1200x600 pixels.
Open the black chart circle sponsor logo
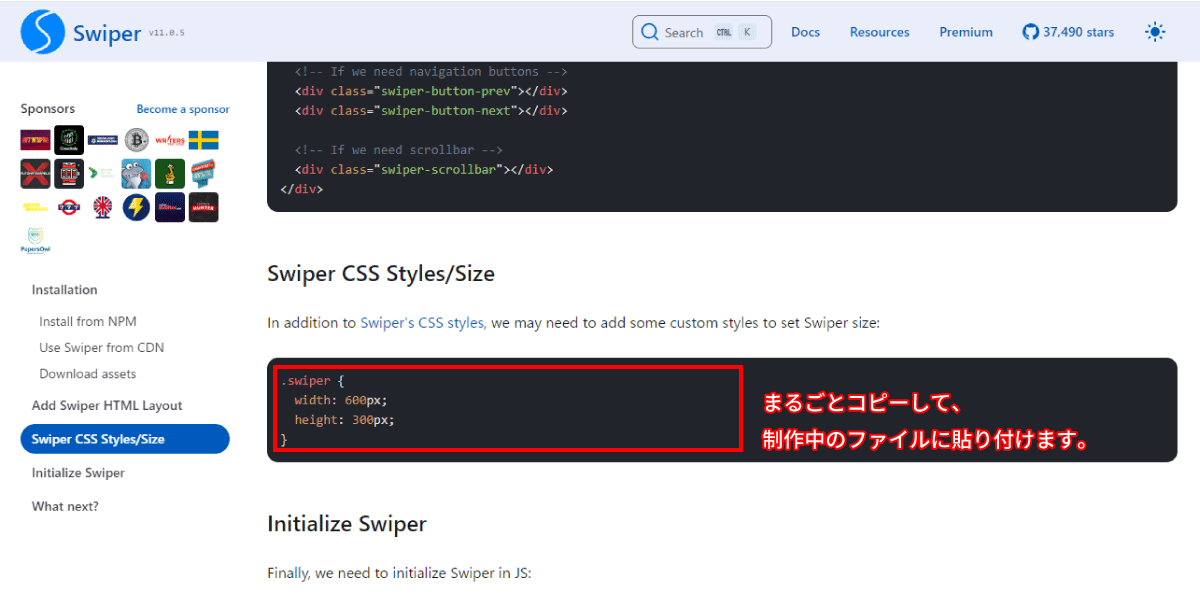(x=69, y=140)
